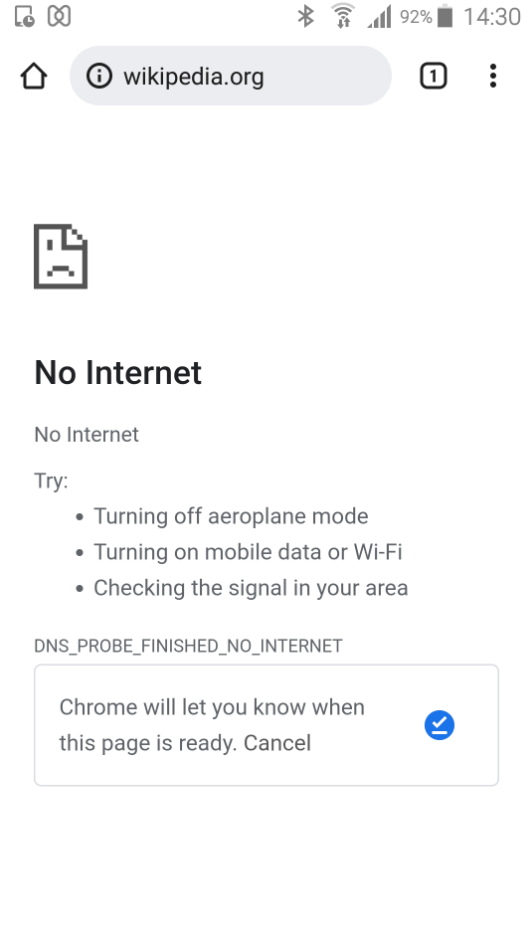The height and width of the screenshot is (949, 531).
Task: Open the tab switcher showing 1 tab
Action: 433,76
